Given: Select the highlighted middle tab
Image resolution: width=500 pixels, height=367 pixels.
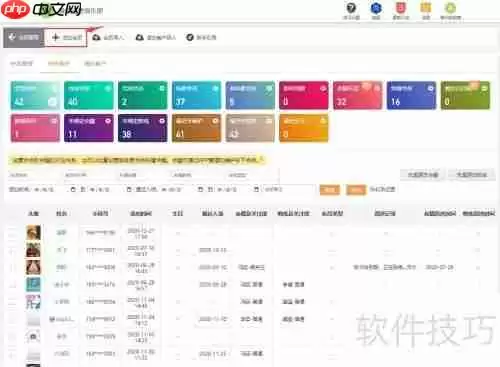Looking at the screenshot, I should click(59, 63).
